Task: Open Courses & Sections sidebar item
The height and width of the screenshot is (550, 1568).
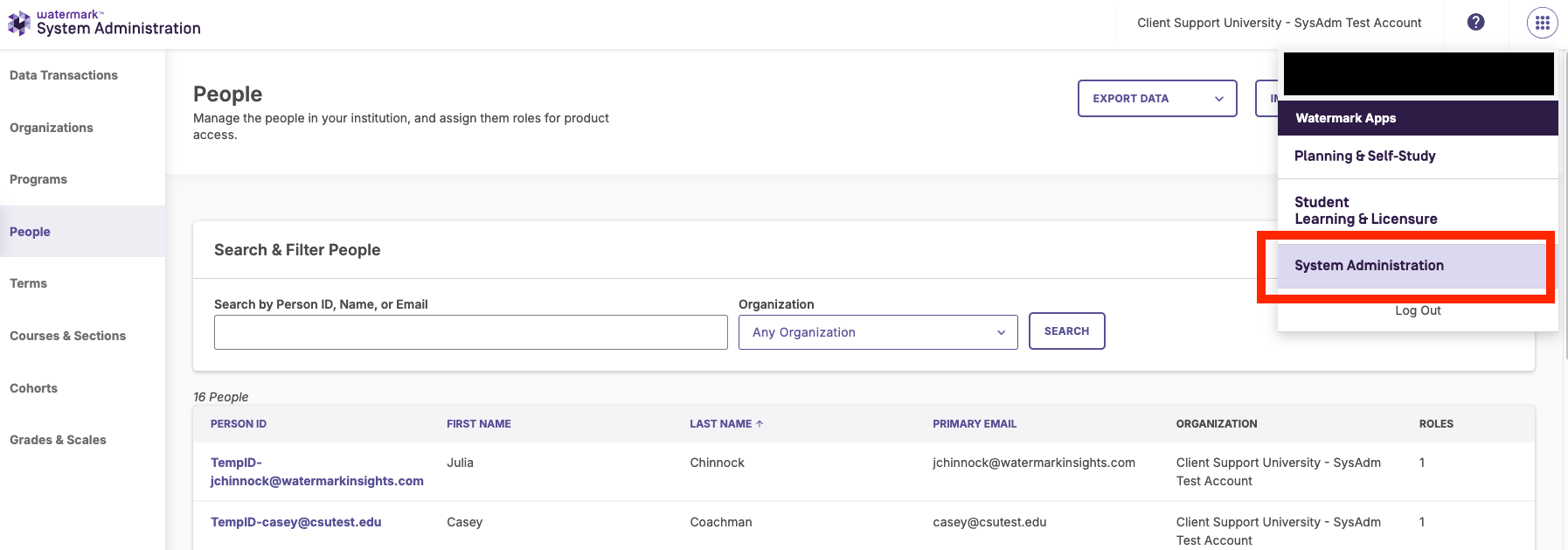Action: pos(67,336)
